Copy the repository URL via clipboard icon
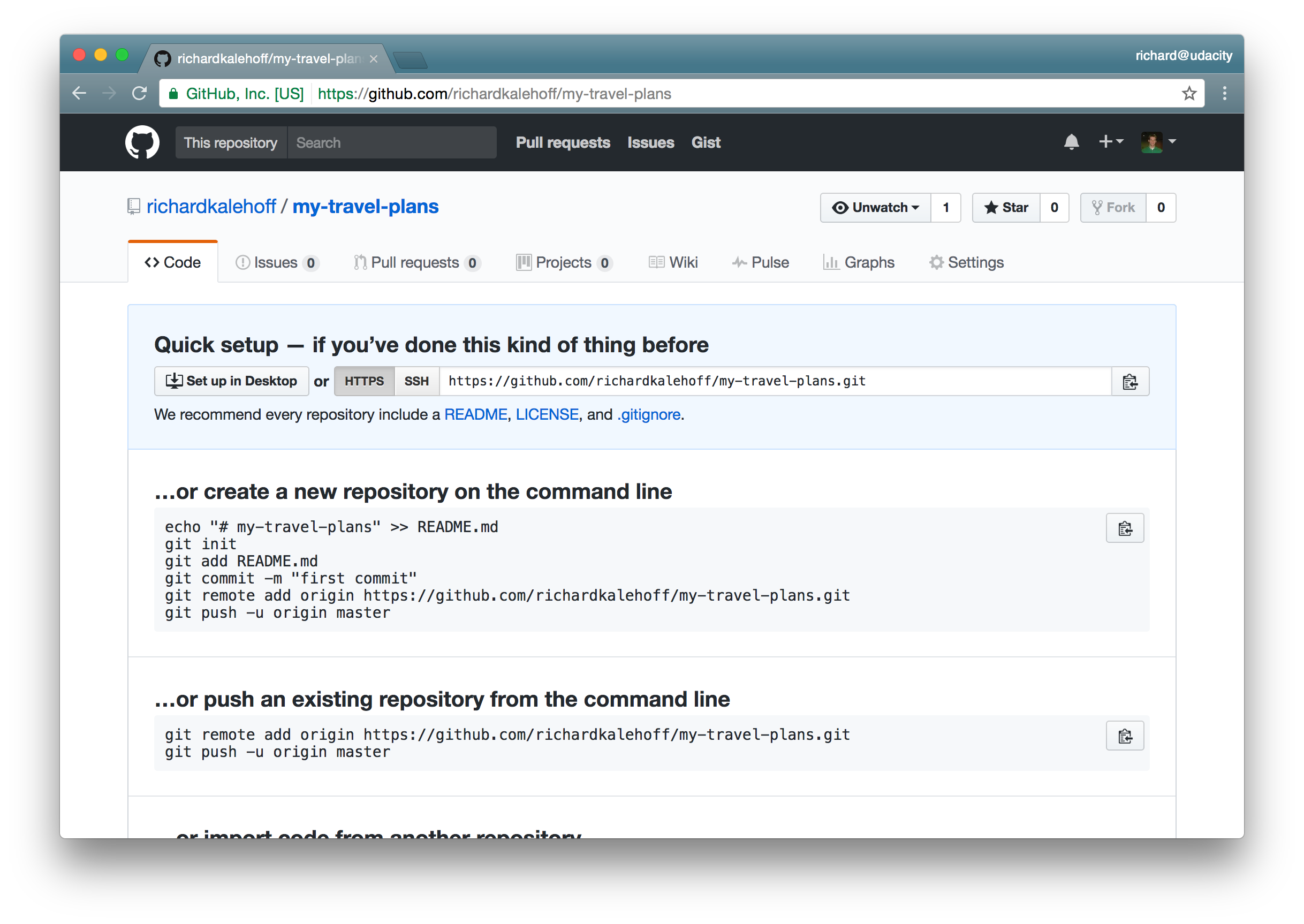Image resolution: width=1304 pixels, height=924 pixels. pos(1130,381)
